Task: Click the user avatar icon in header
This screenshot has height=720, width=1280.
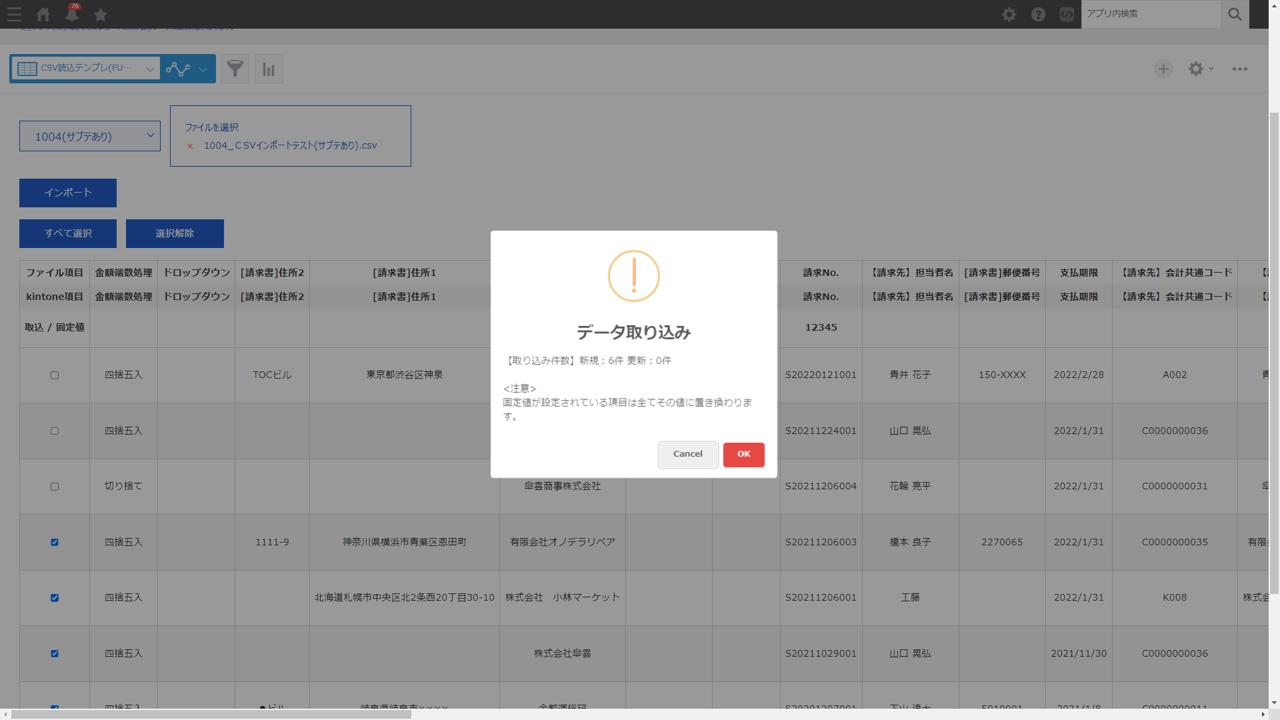Action: [1067, 14]
